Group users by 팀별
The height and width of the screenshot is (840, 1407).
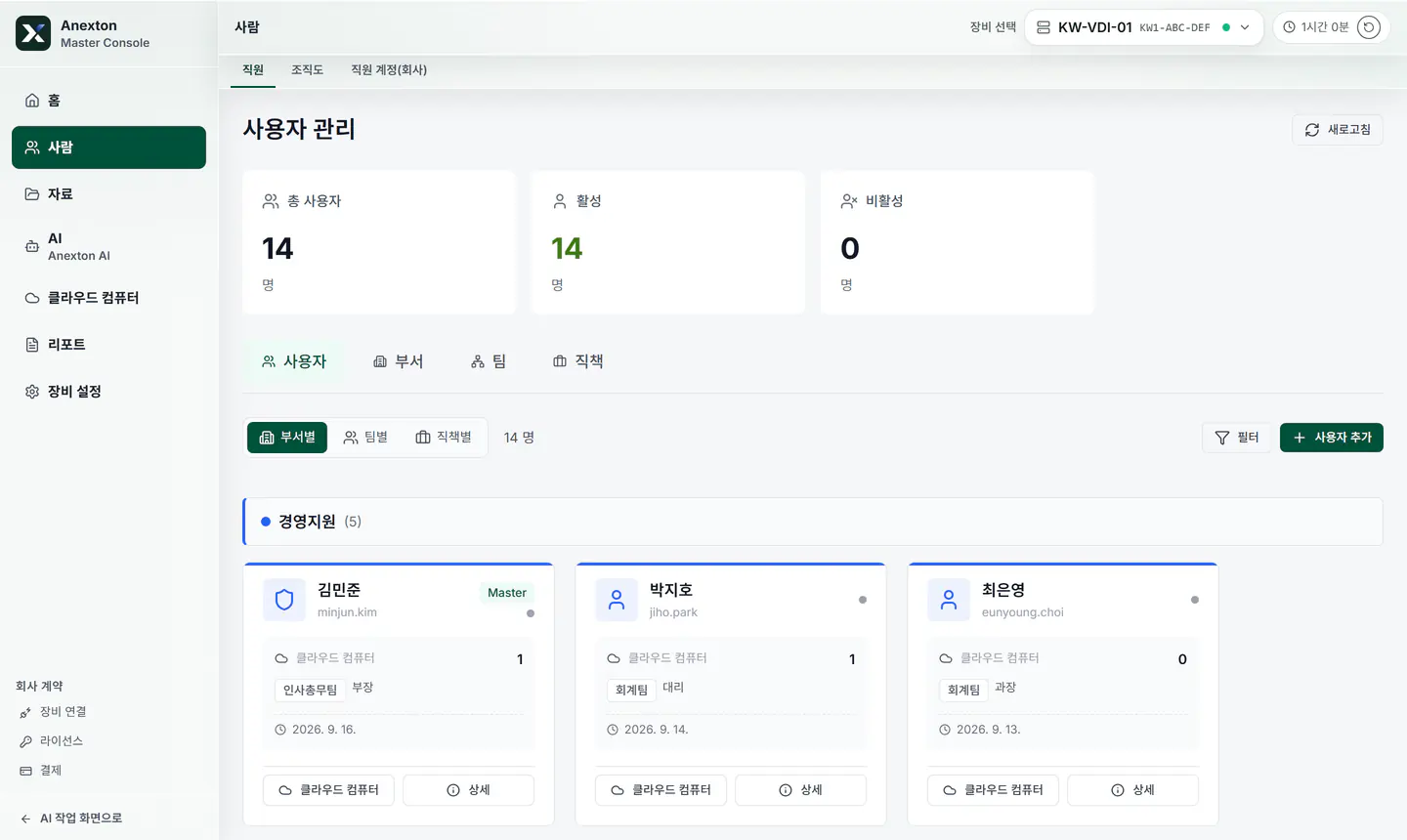pos(365,438)
